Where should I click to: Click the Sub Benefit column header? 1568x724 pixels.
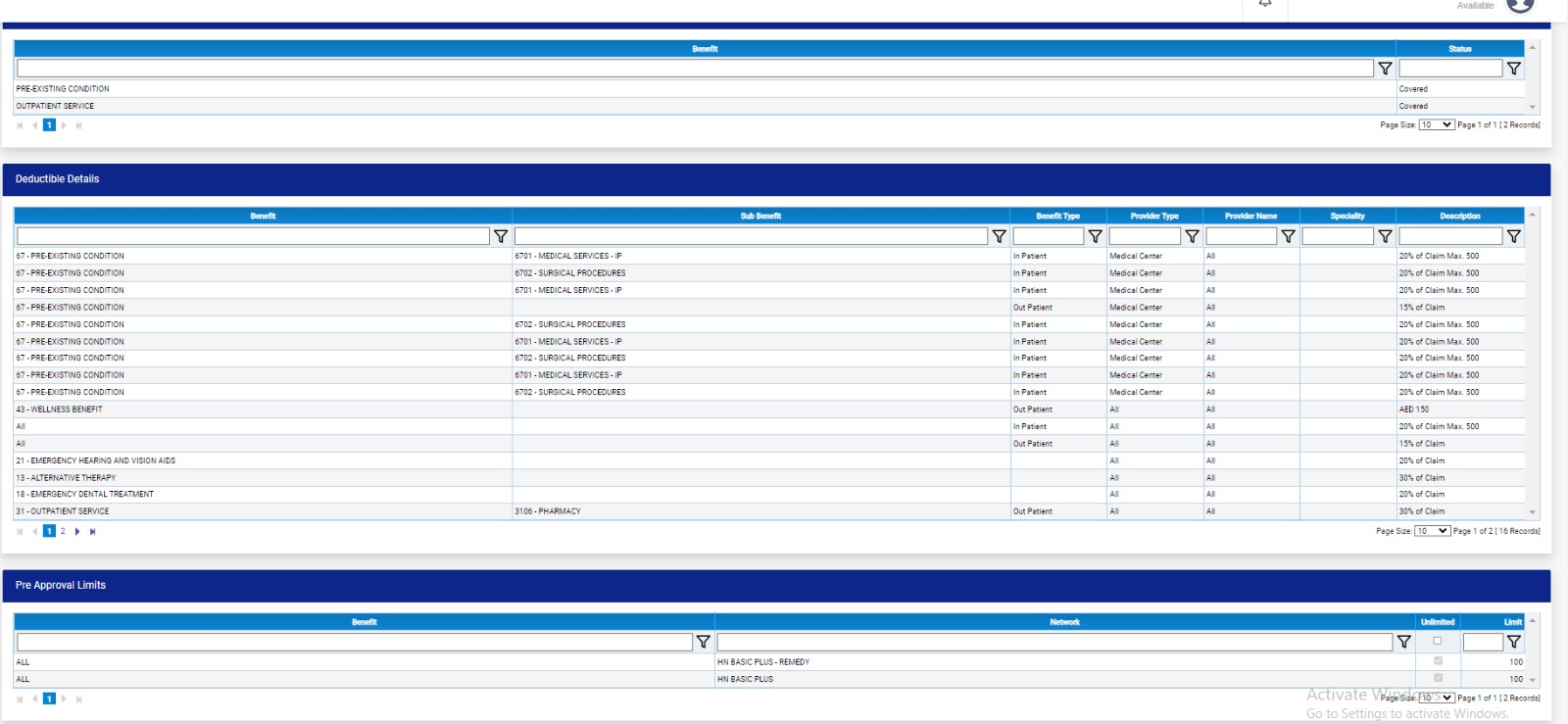tap(760, 216)
